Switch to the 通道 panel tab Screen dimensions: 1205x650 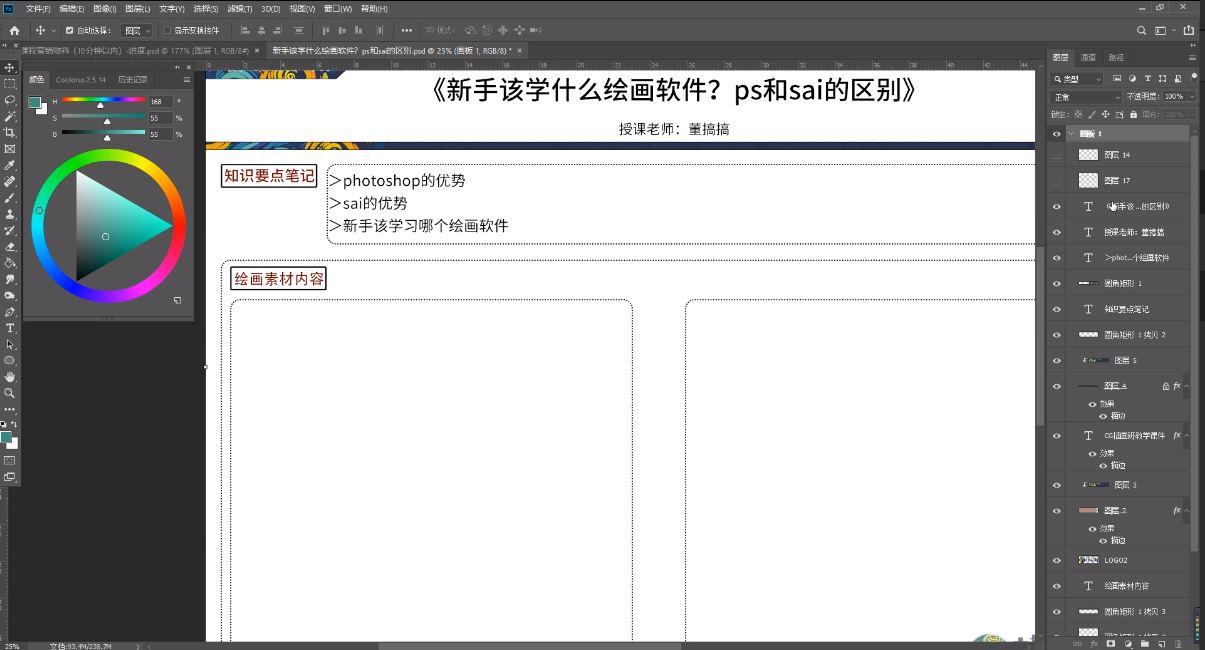point(1088,58)
